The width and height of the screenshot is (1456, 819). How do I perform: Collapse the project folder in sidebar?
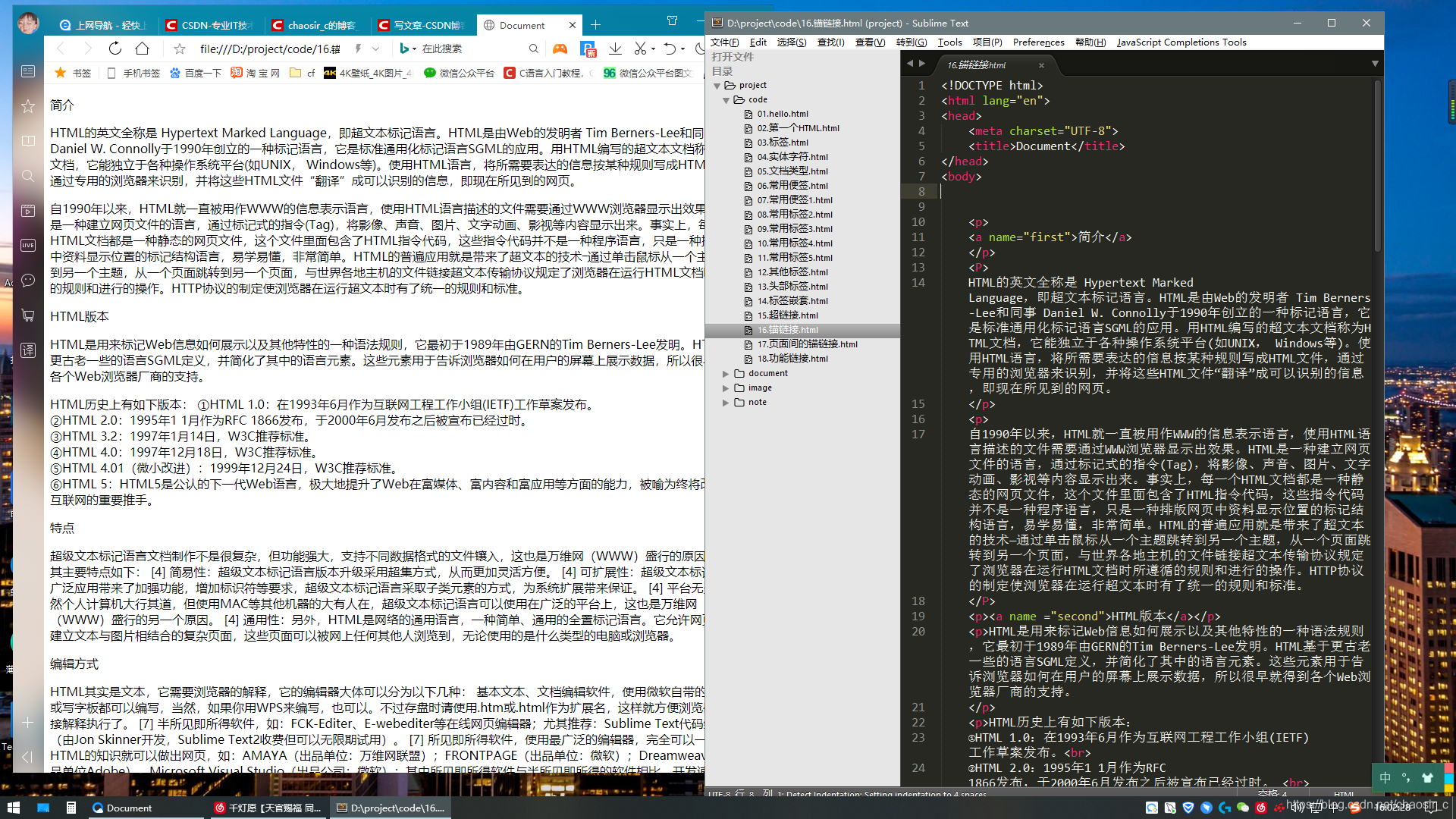(x=717, y=86)
